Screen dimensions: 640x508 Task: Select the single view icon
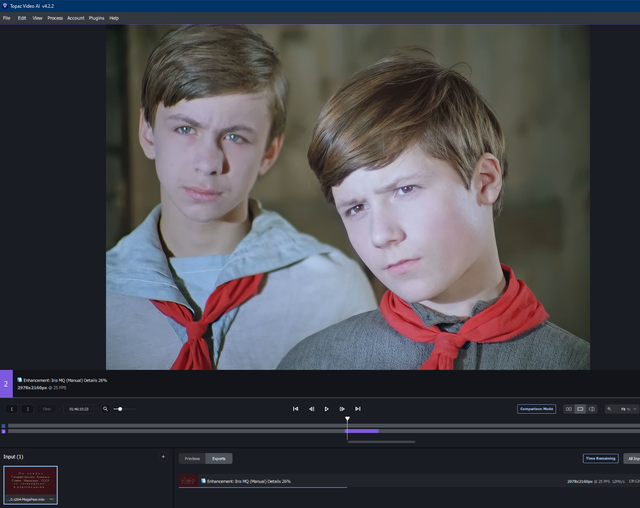(580, 409)
